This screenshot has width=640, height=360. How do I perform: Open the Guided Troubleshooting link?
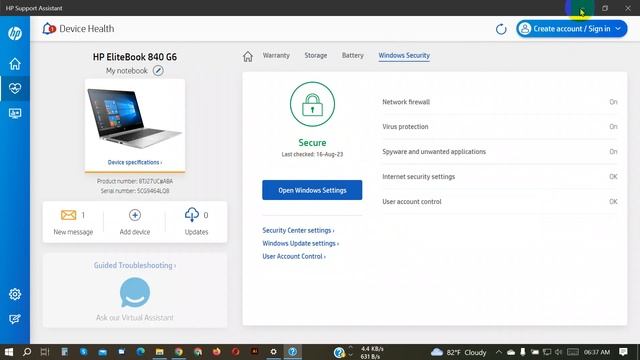point(135,265)
